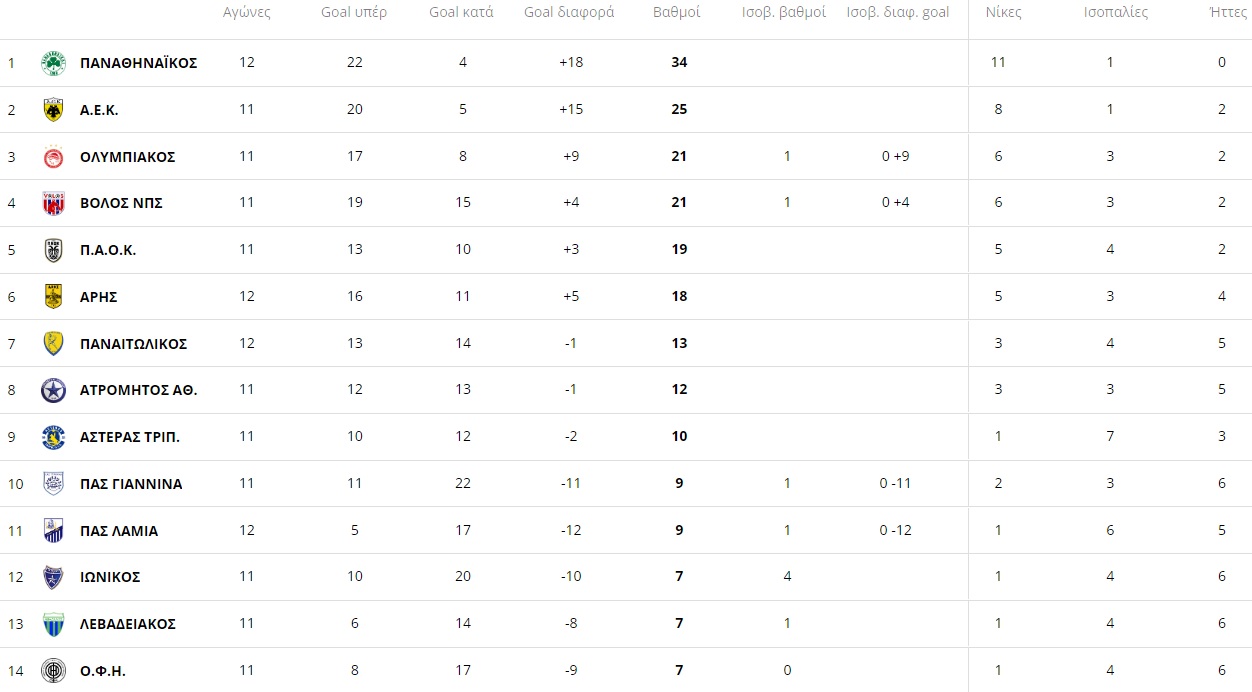The width and height of the screenshot is (1252, 692).
Task: Click the Levadiakos green shield logo
Action: (x=53, y=624)
